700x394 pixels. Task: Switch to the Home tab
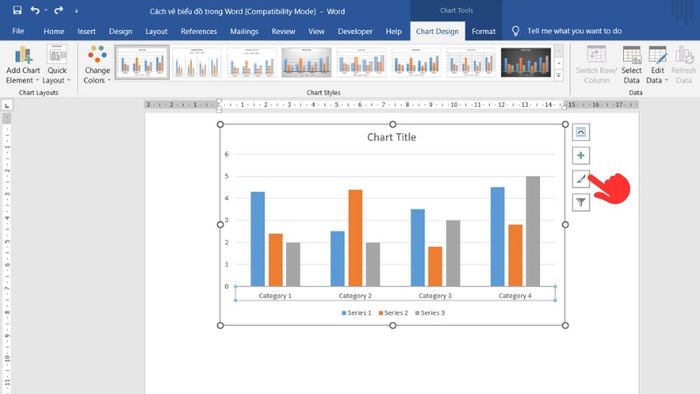(54, 31)
